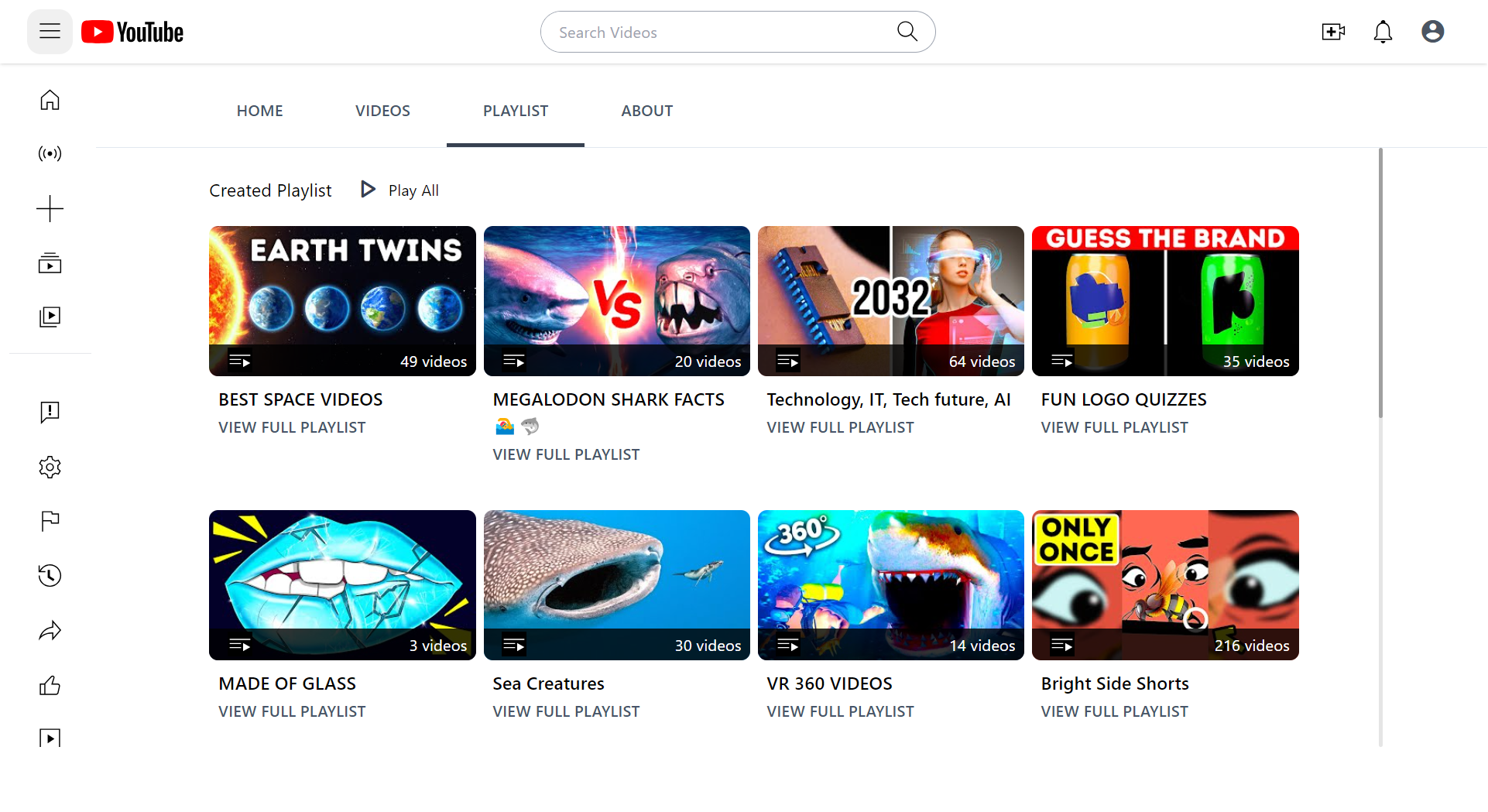Open settings gear in sidebar
The height and width of the screenshot is (812, 1488).
point(50,467)
